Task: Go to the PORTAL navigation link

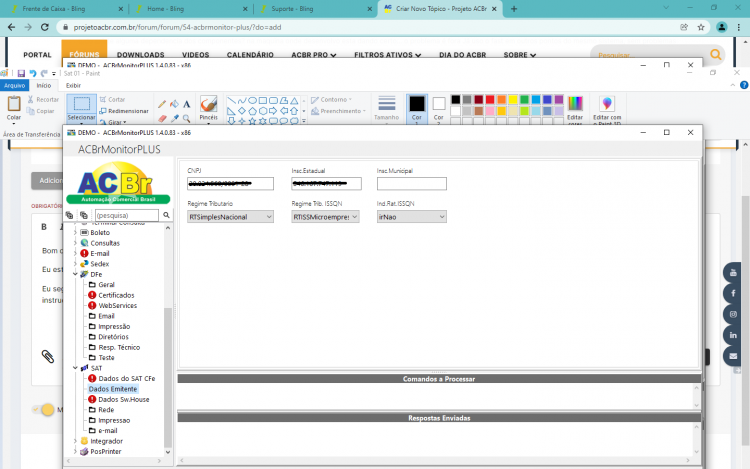Action: coord(37,55)
